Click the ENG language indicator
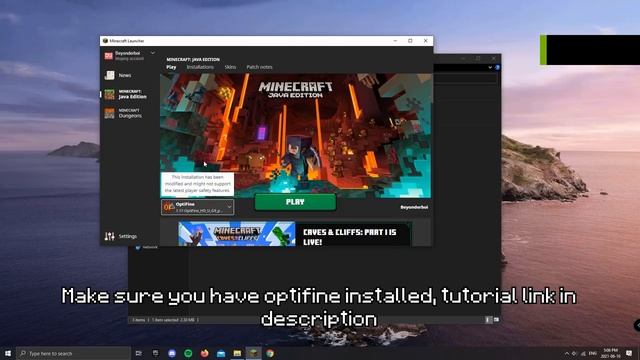Viewport: 640px width, 360px height. coord(593,353)
